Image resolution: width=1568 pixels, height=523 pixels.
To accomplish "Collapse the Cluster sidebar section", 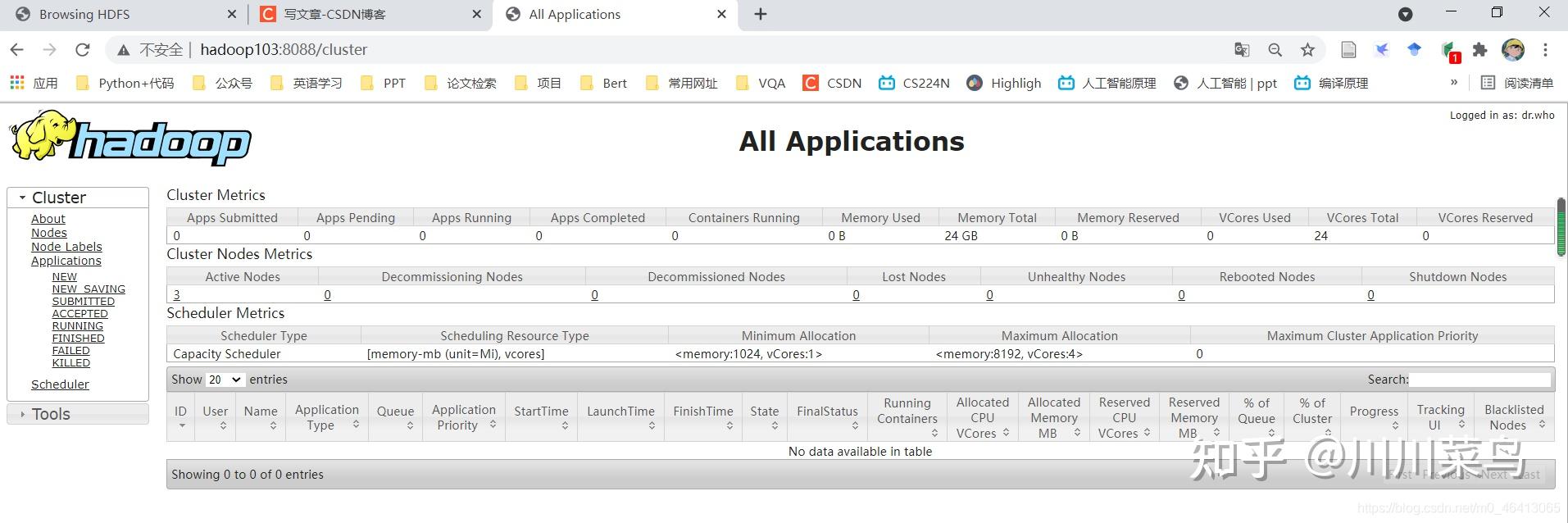I will tap(58, 198).
